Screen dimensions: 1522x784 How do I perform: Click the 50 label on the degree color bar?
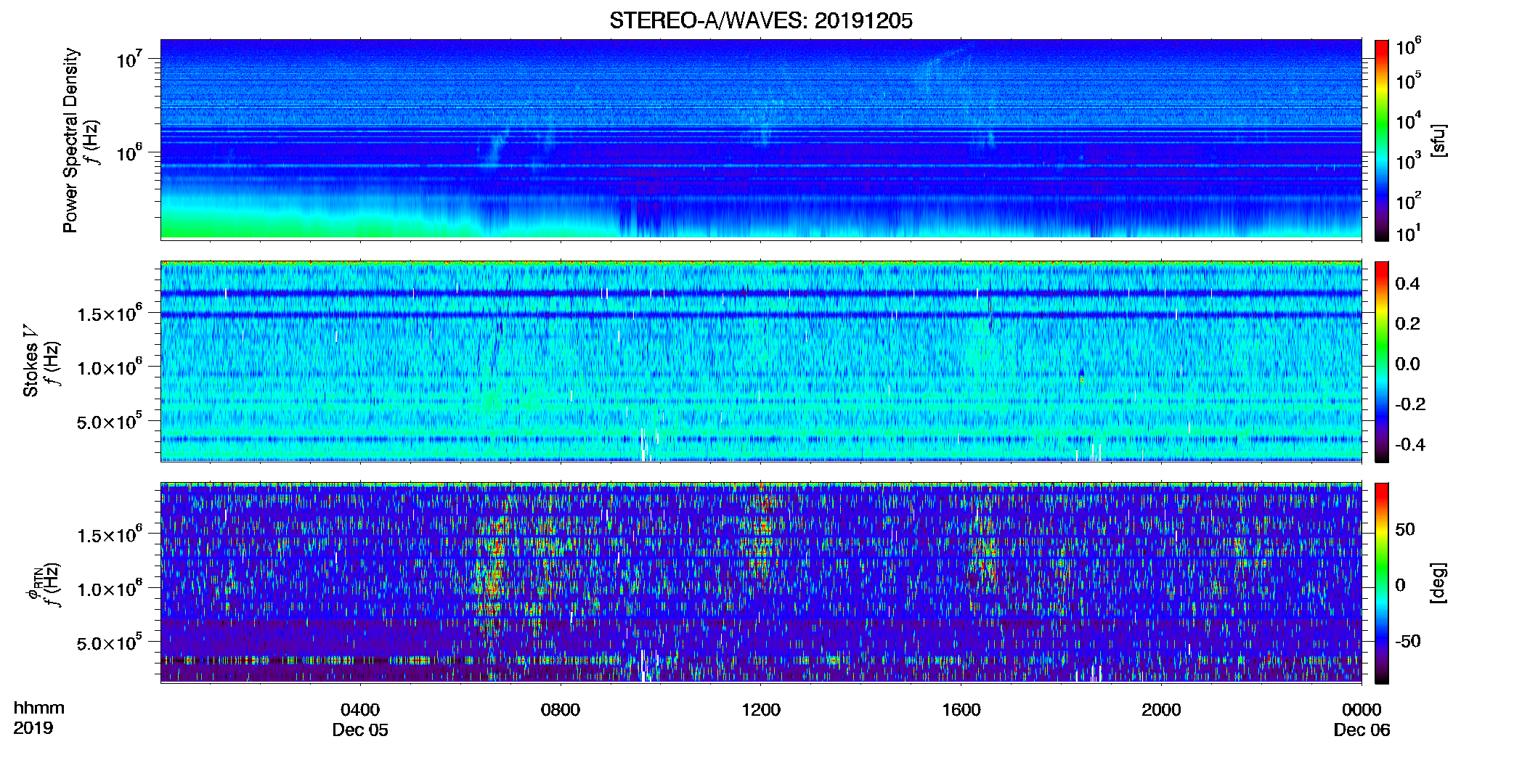point(1405,529)
